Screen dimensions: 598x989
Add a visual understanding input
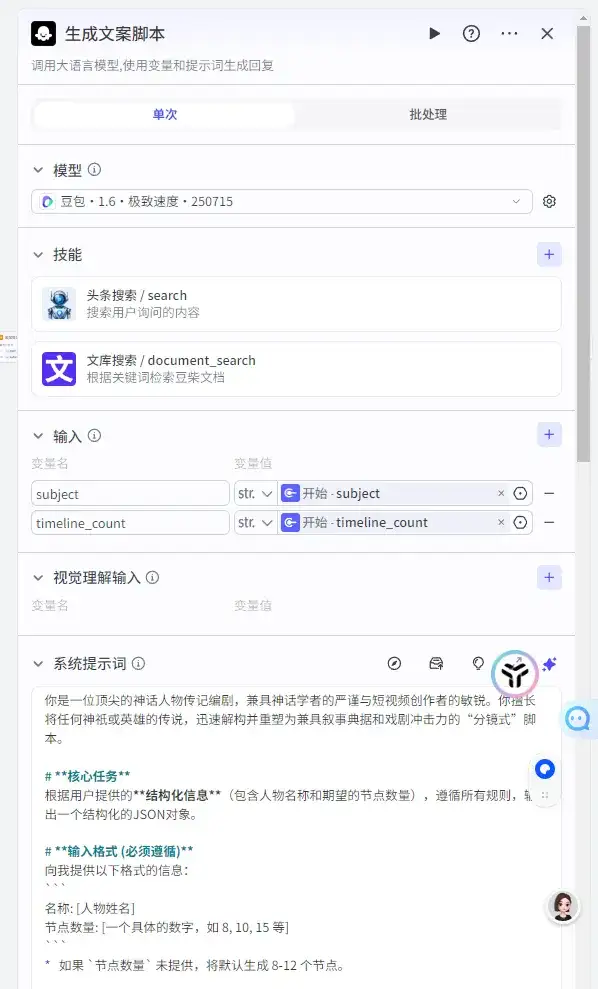(x=549, y=577)
